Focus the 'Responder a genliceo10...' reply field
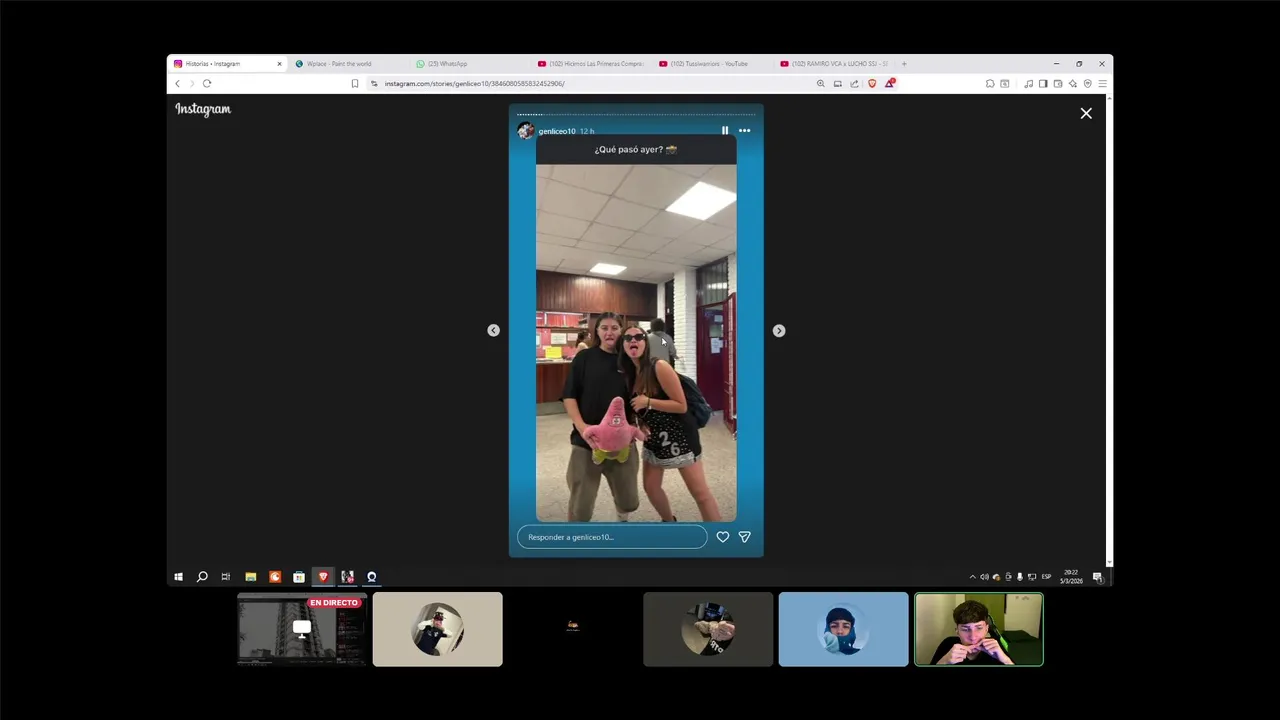The image size is (1280, 720). [612, 537]
